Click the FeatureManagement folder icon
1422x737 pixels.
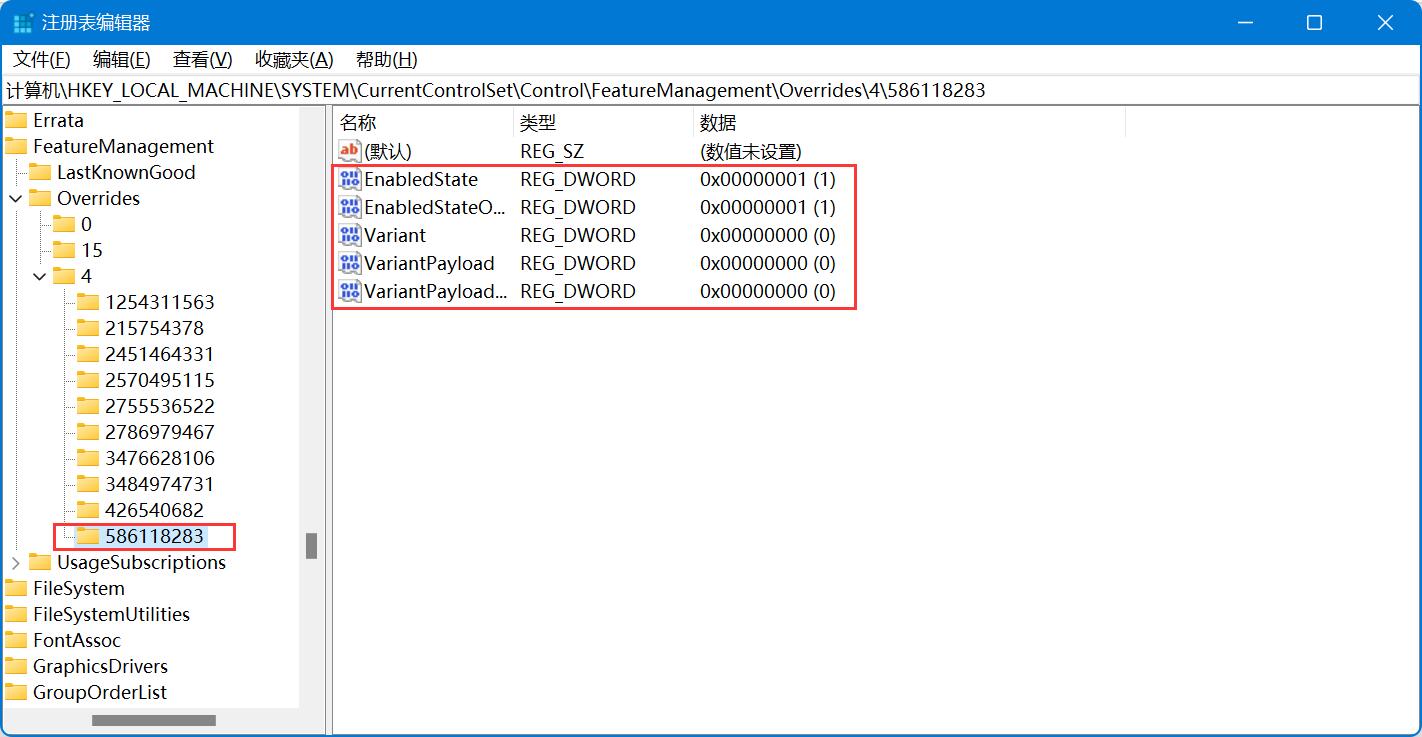tap(16, 146)
